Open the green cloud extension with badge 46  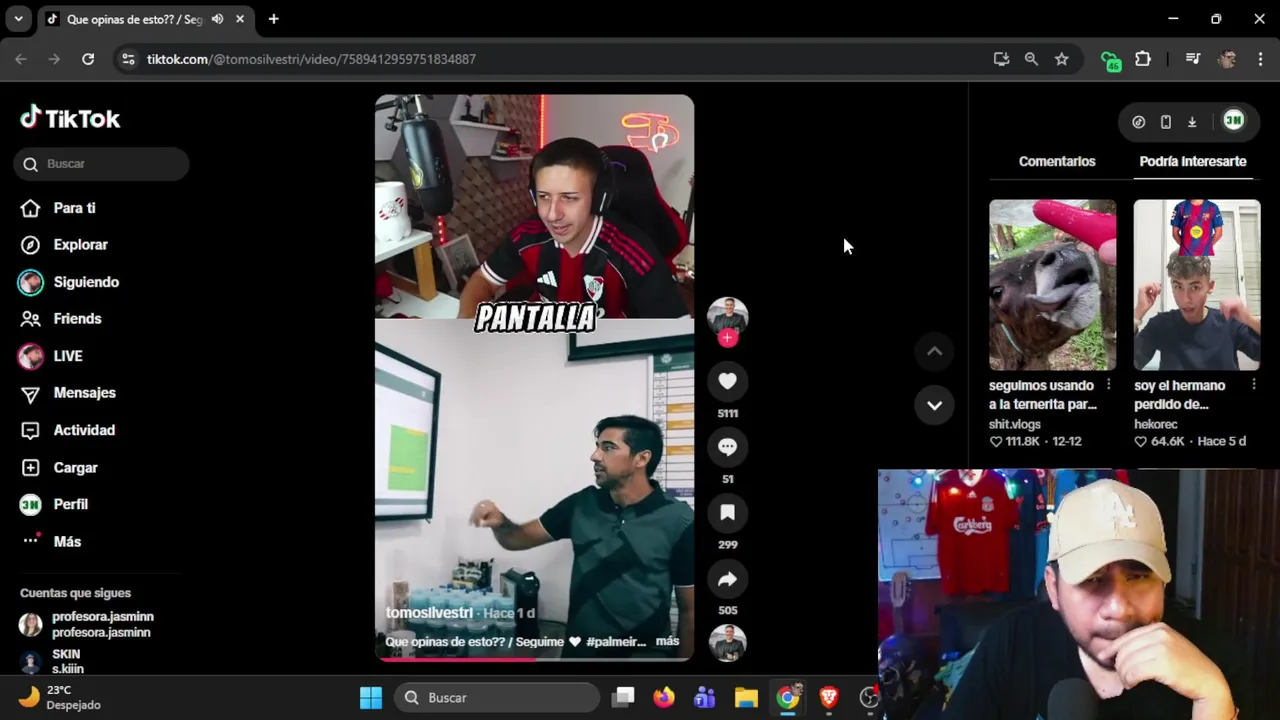click(1110, 60)
